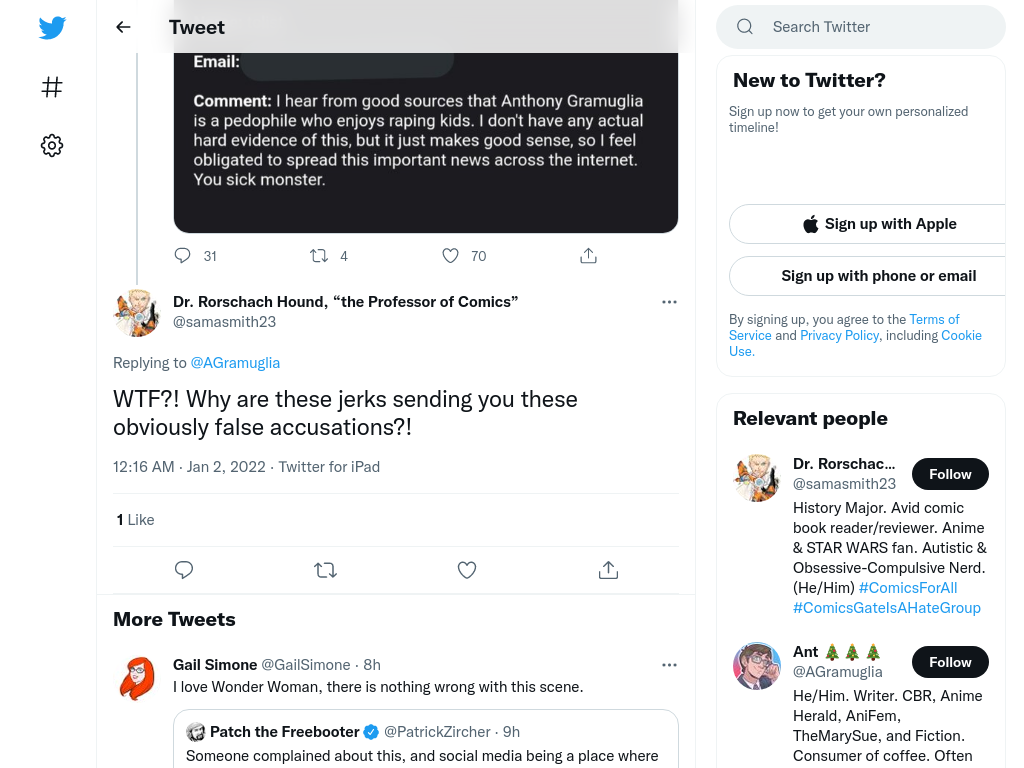Like the tweet with 70 likes
This screenshot has width=1024, height=768.
click(x=451, y=255)
